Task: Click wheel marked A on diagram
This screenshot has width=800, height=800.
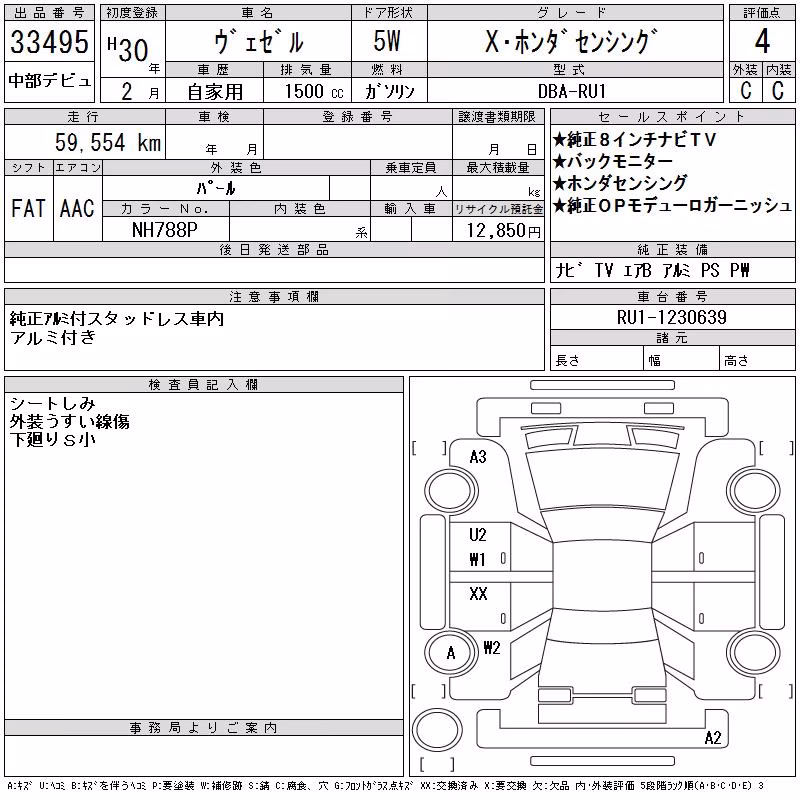Action: (x=451, y=653)
